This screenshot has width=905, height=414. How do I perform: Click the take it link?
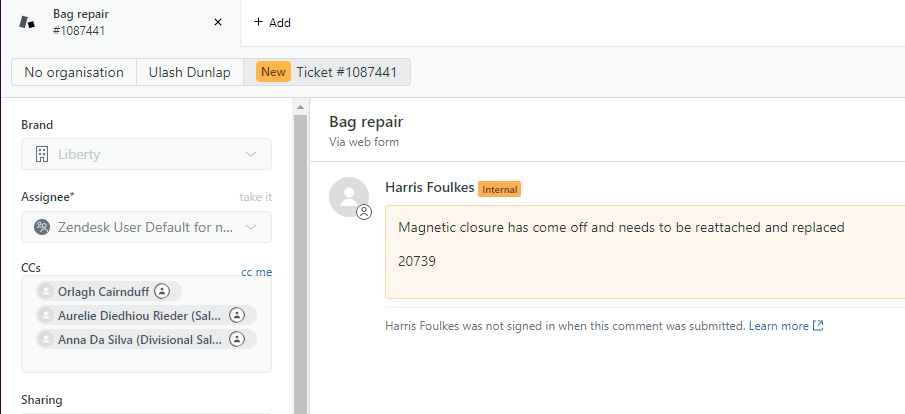click(255, 197)
